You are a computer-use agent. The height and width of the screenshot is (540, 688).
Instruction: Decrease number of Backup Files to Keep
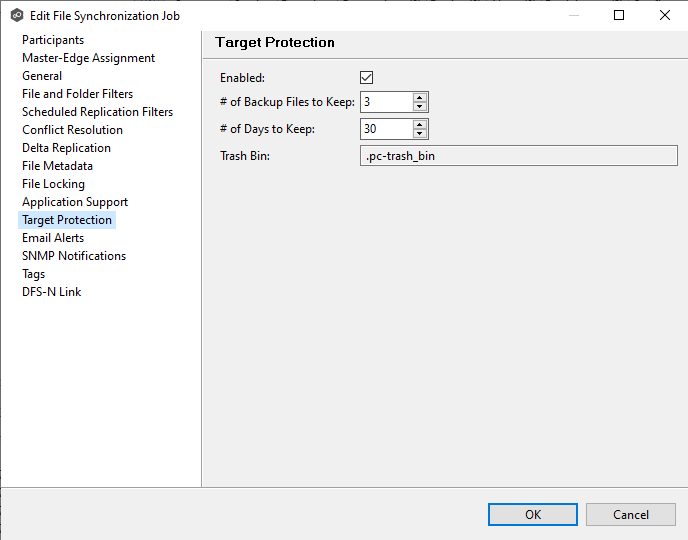tap(420, 107)
